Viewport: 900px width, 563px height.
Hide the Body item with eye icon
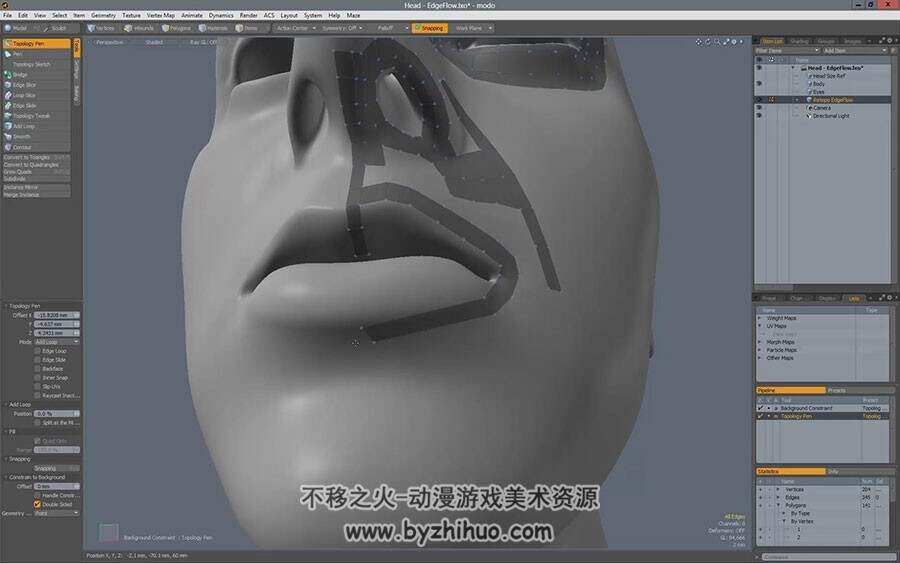pos(759,84)
